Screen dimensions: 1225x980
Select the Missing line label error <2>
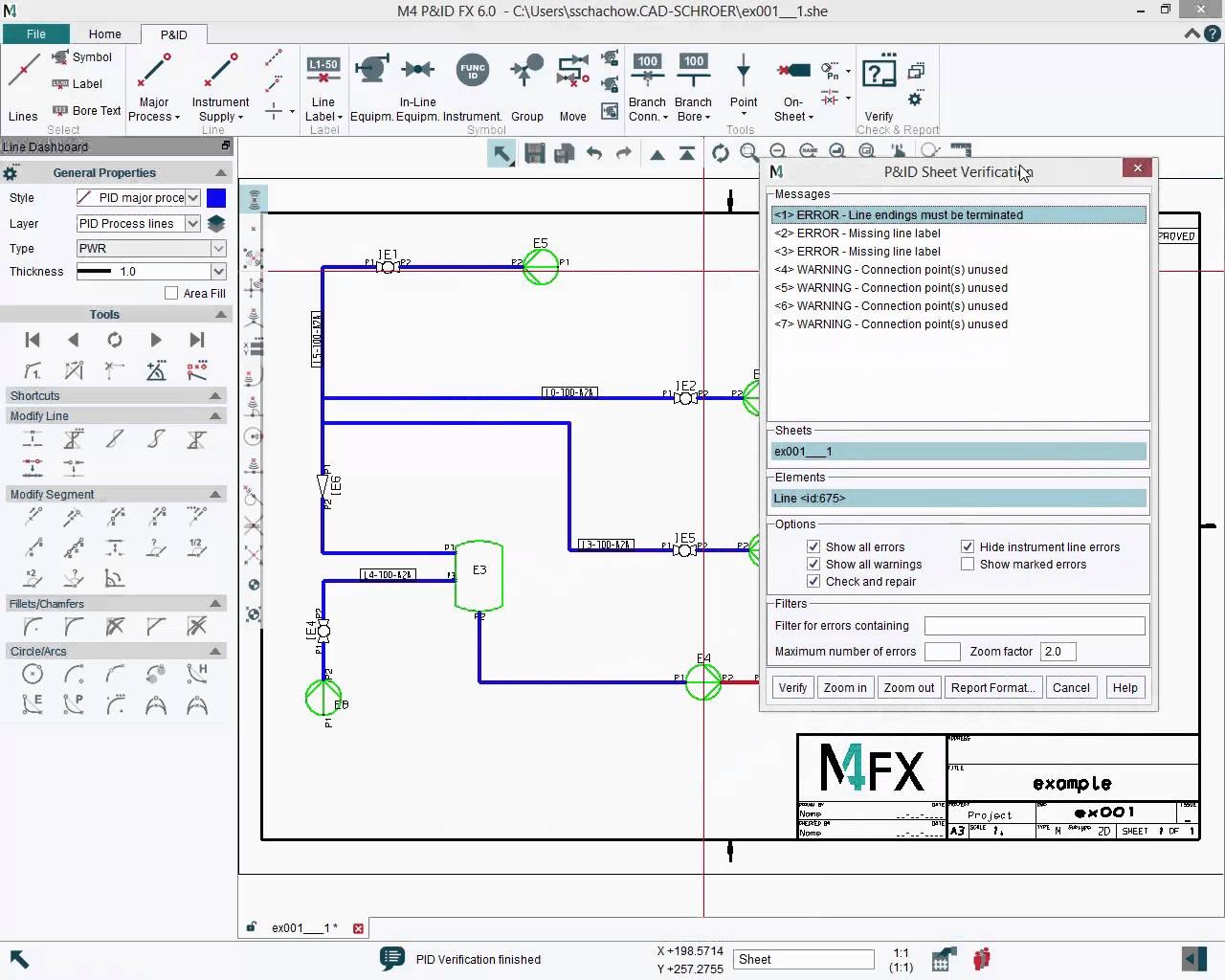pyautogui.click(x=958, y=234)
